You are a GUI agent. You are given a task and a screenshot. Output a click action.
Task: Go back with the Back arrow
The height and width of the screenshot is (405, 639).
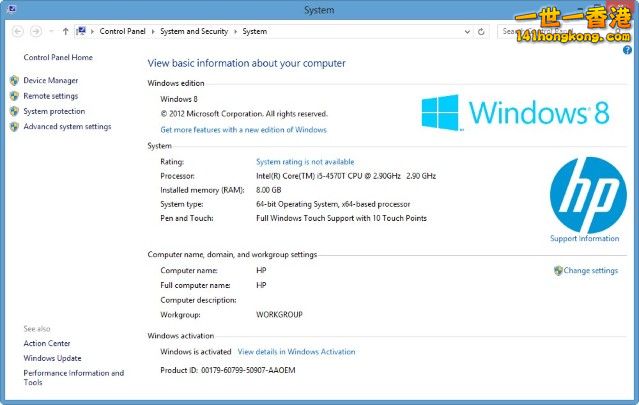18,31
